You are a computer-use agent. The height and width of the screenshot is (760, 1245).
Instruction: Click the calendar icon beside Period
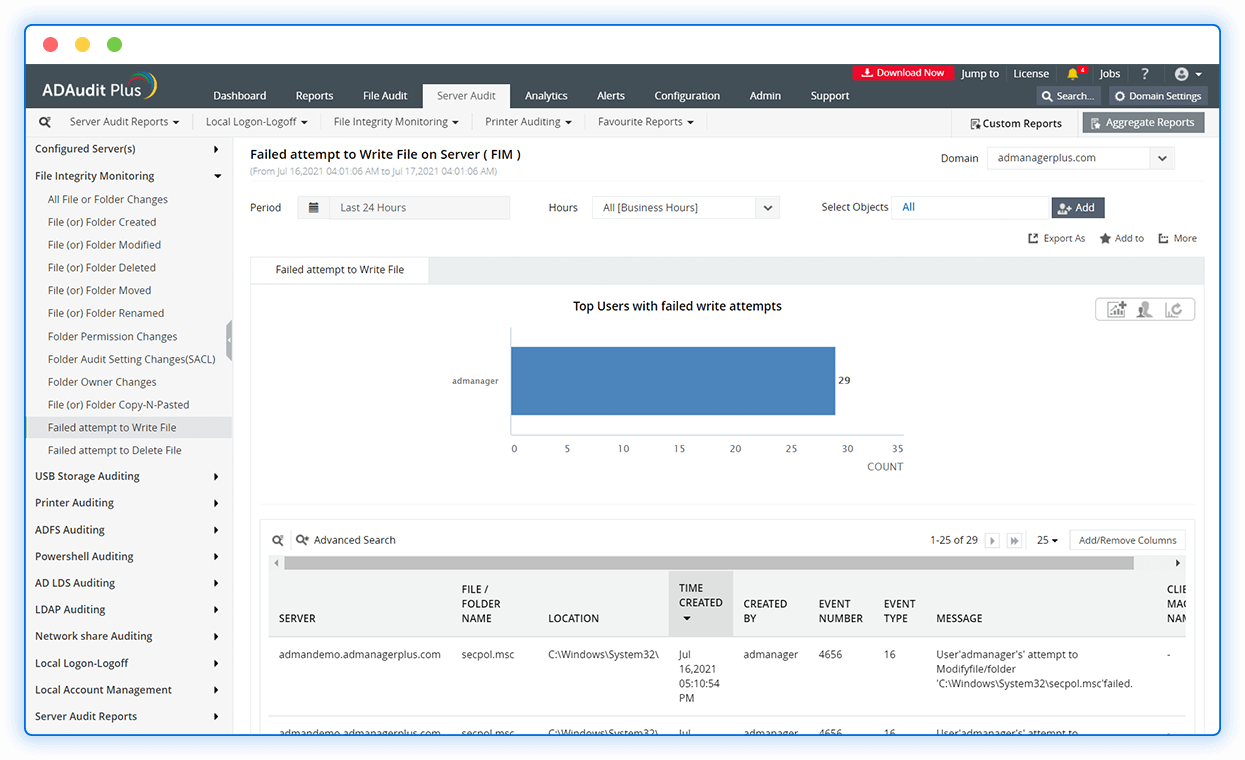[314, 208]
